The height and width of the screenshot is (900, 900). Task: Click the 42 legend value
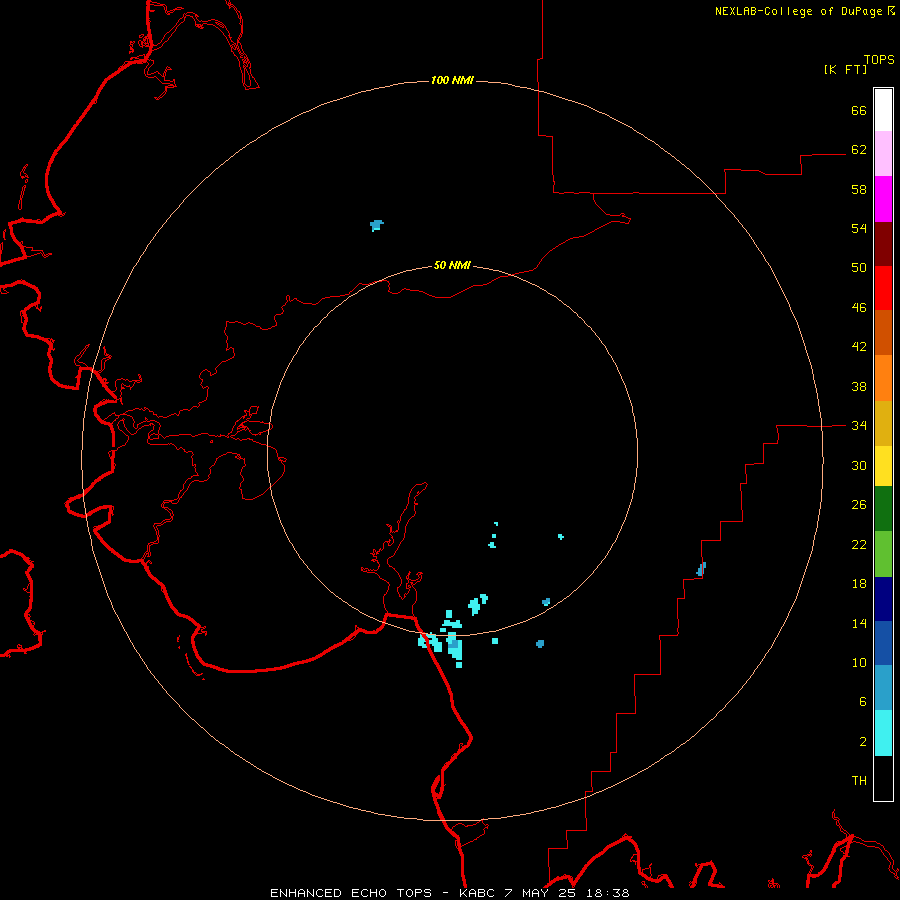pyautogui.click(x=859, y=347)
